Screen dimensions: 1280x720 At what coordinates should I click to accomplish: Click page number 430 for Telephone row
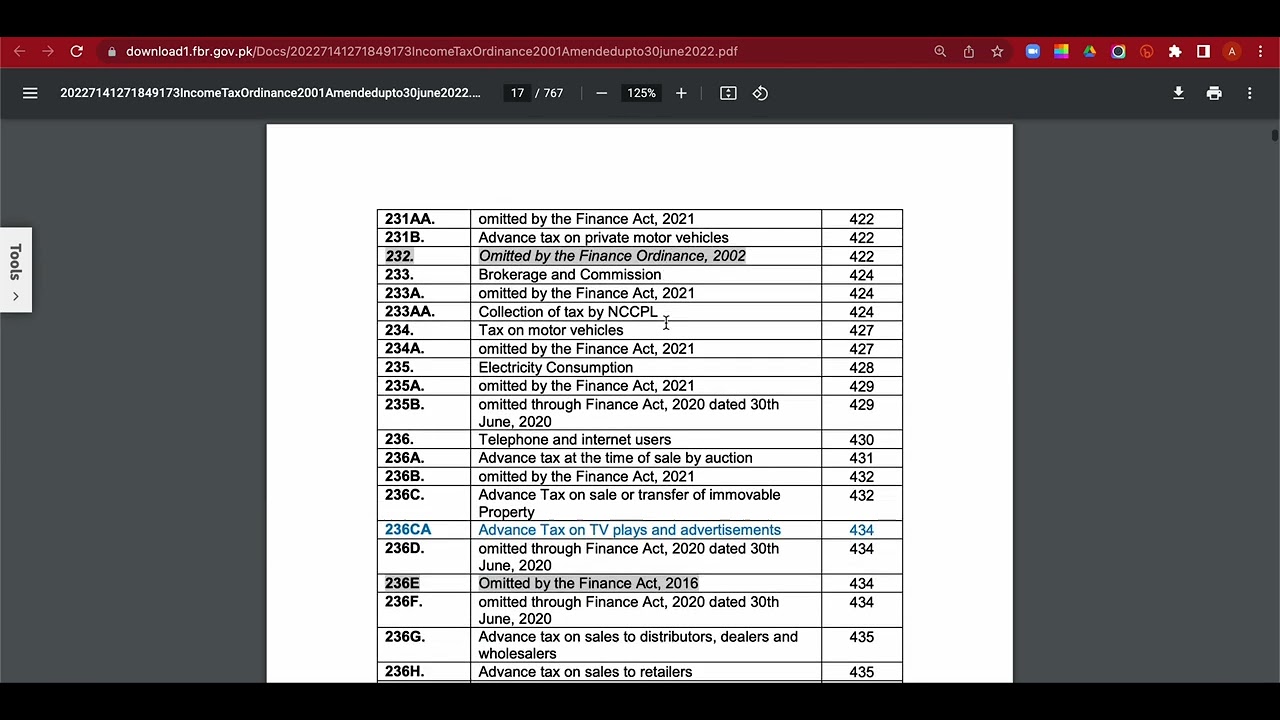[x=861, y=440]
